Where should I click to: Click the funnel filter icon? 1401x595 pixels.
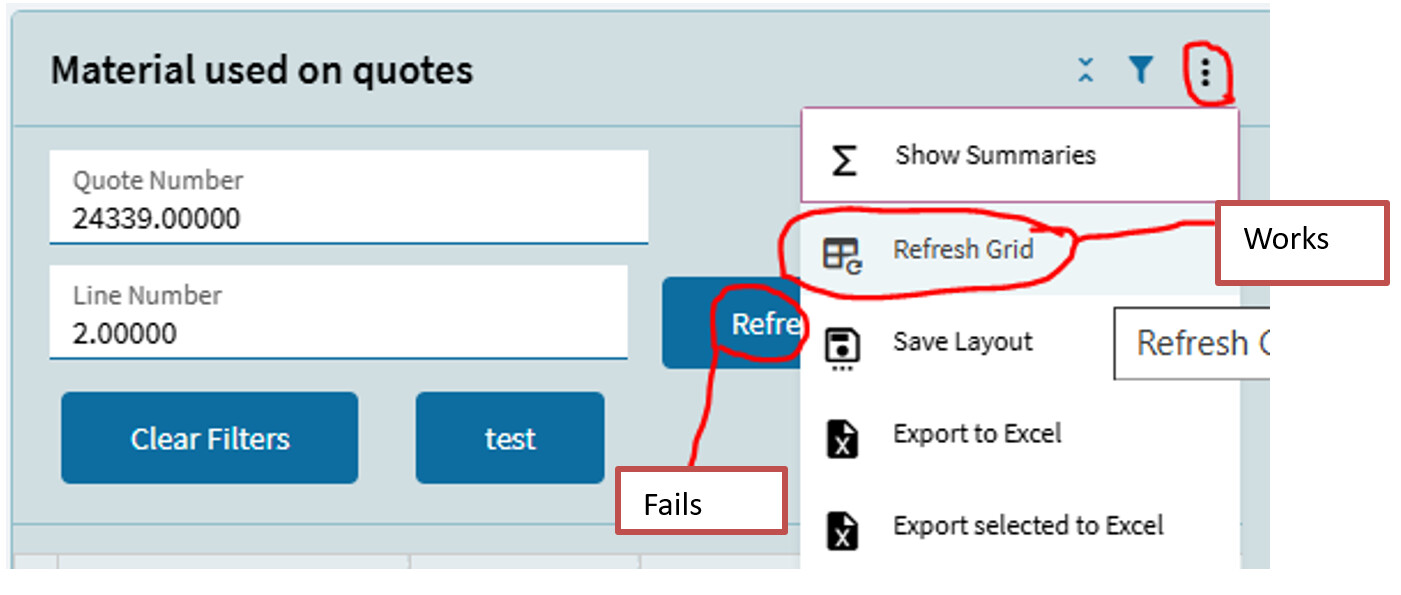coord(1141,70)
